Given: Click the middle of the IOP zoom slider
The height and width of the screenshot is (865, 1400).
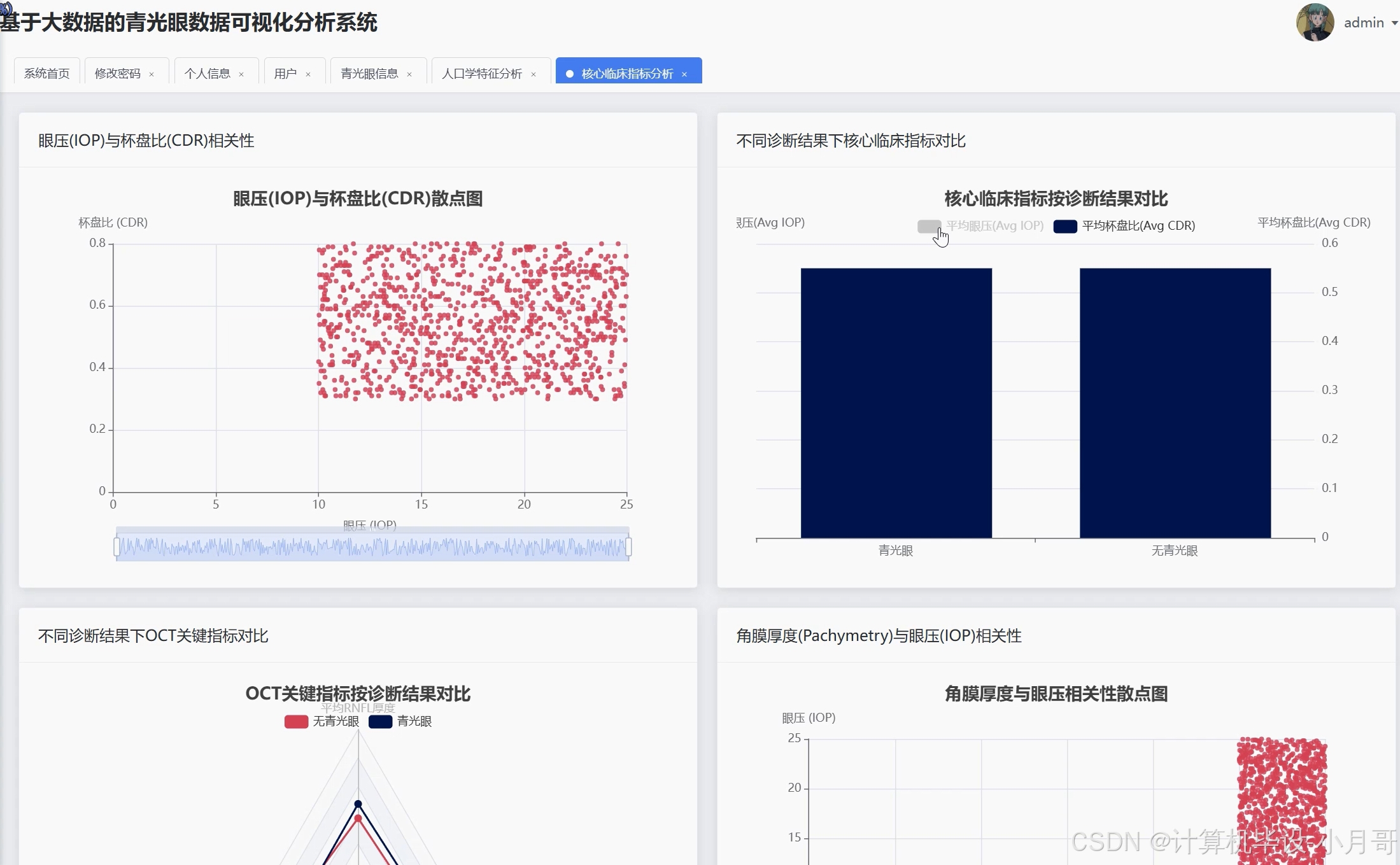Looking at the screenshot, I should tap(372, 547).
